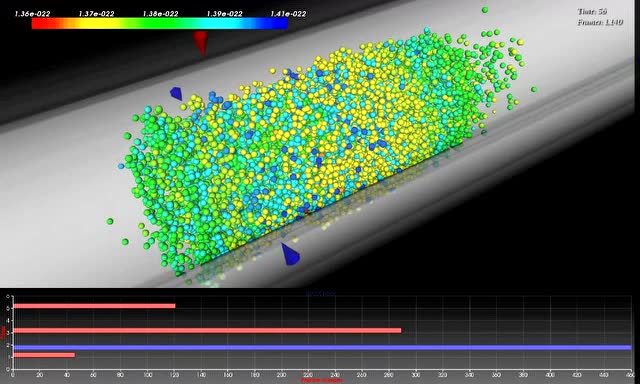Click the isolated green particle at the top of the scene
640x384 pixels.
tap(484, 10)
